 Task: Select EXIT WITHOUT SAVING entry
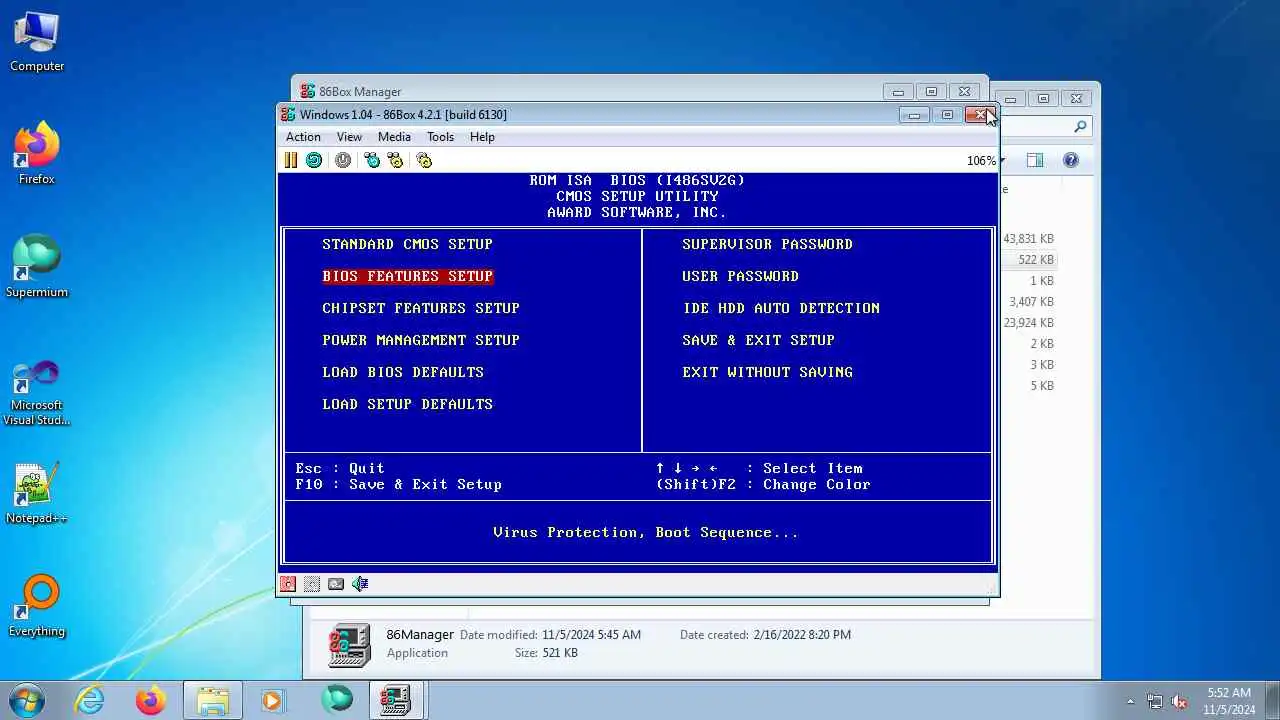767,372
